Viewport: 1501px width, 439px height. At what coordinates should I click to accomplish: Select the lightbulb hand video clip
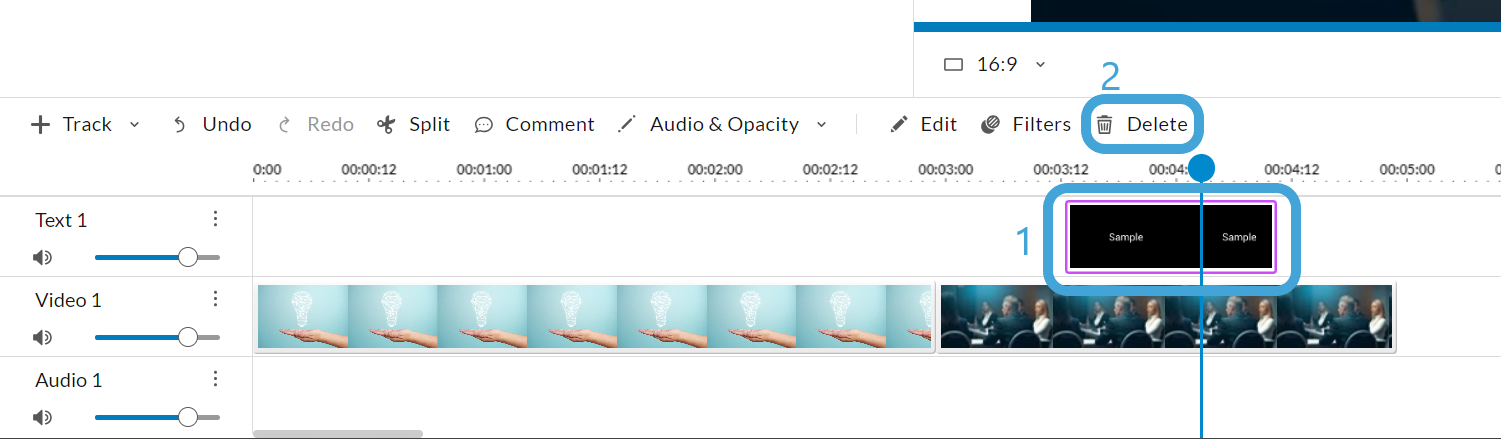[x=595, y=318]
